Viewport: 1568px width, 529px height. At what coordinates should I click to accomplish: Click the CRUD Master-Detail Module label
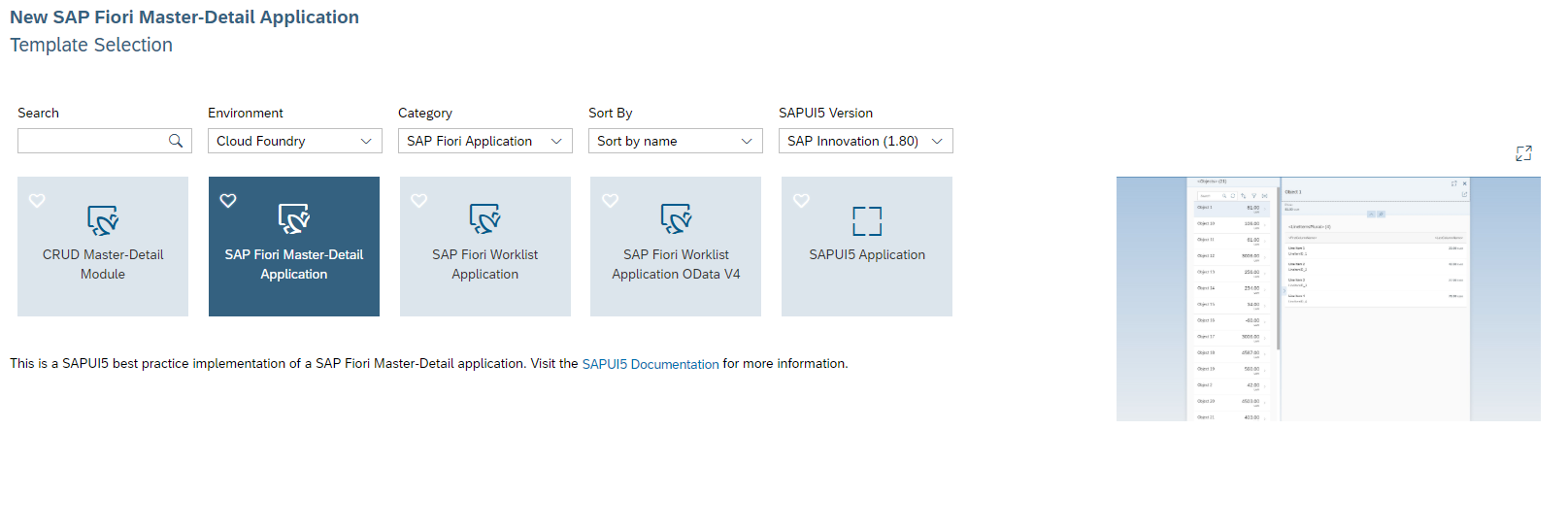[x=103, y=264]
